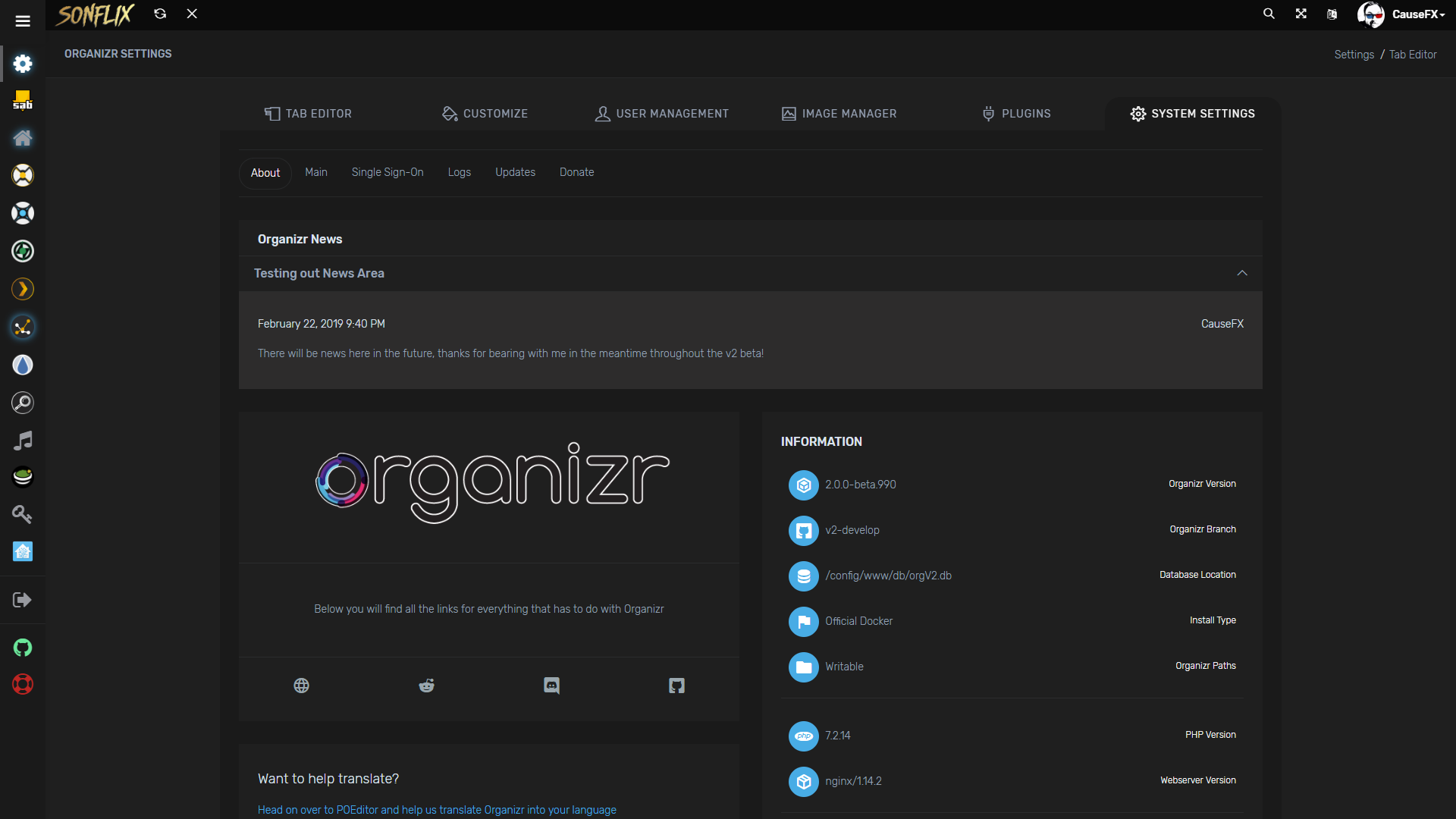Click the Donate navigation tab
Screen dimensions: 1456x819
click(576, 172)
